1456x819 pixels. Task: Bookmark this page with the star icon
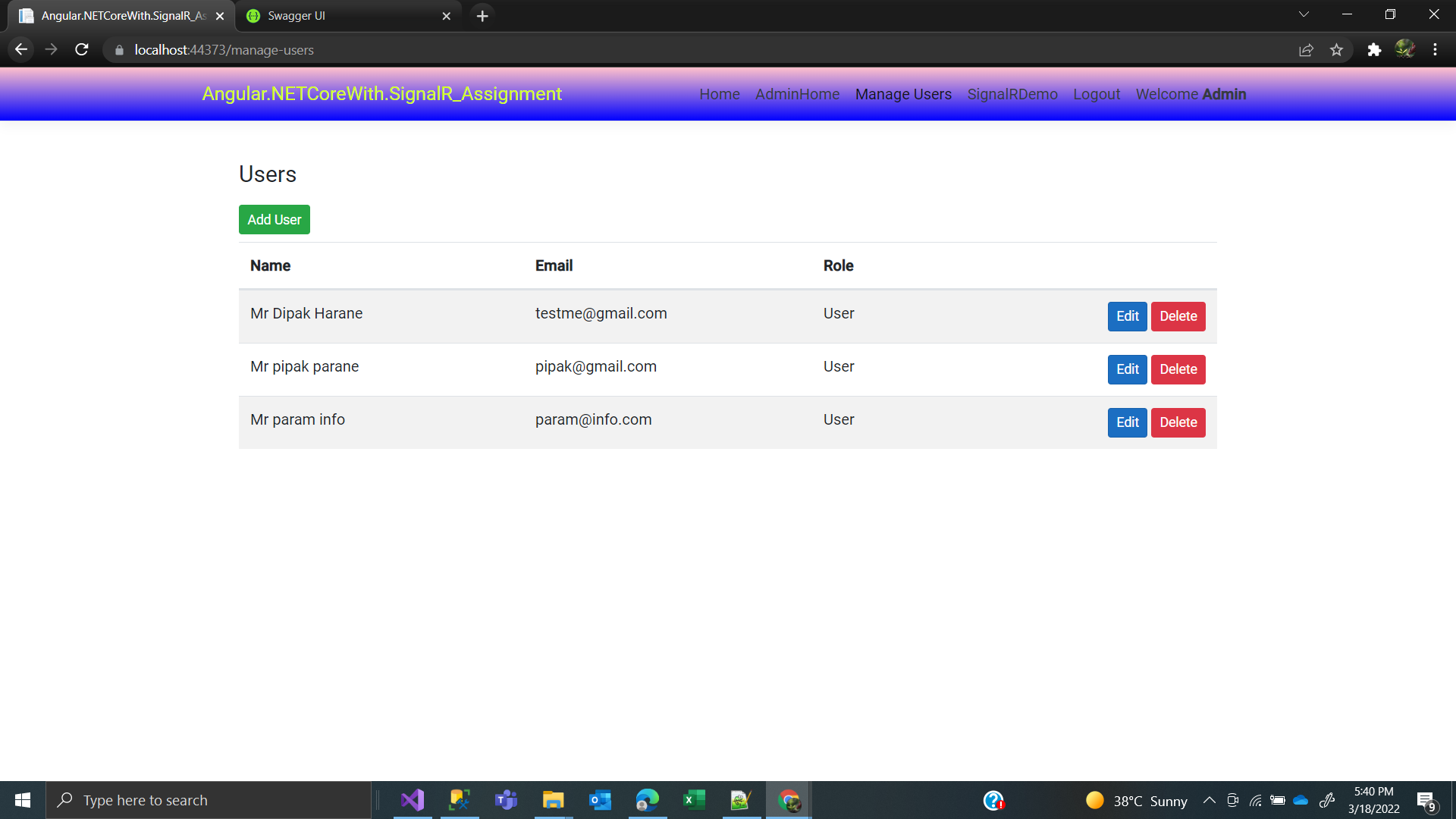(1336, 50)
